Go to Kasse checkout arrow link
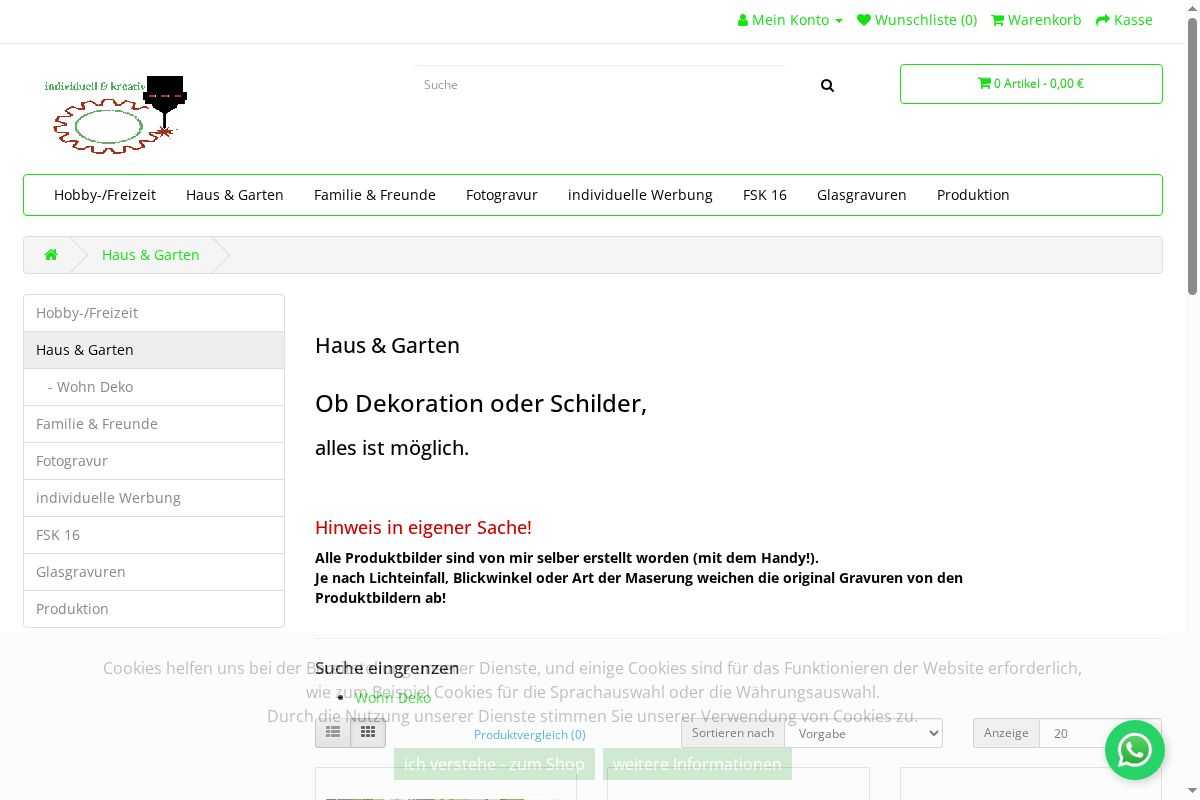Viewport: 1200px width, 800px height. (1124, 20)
